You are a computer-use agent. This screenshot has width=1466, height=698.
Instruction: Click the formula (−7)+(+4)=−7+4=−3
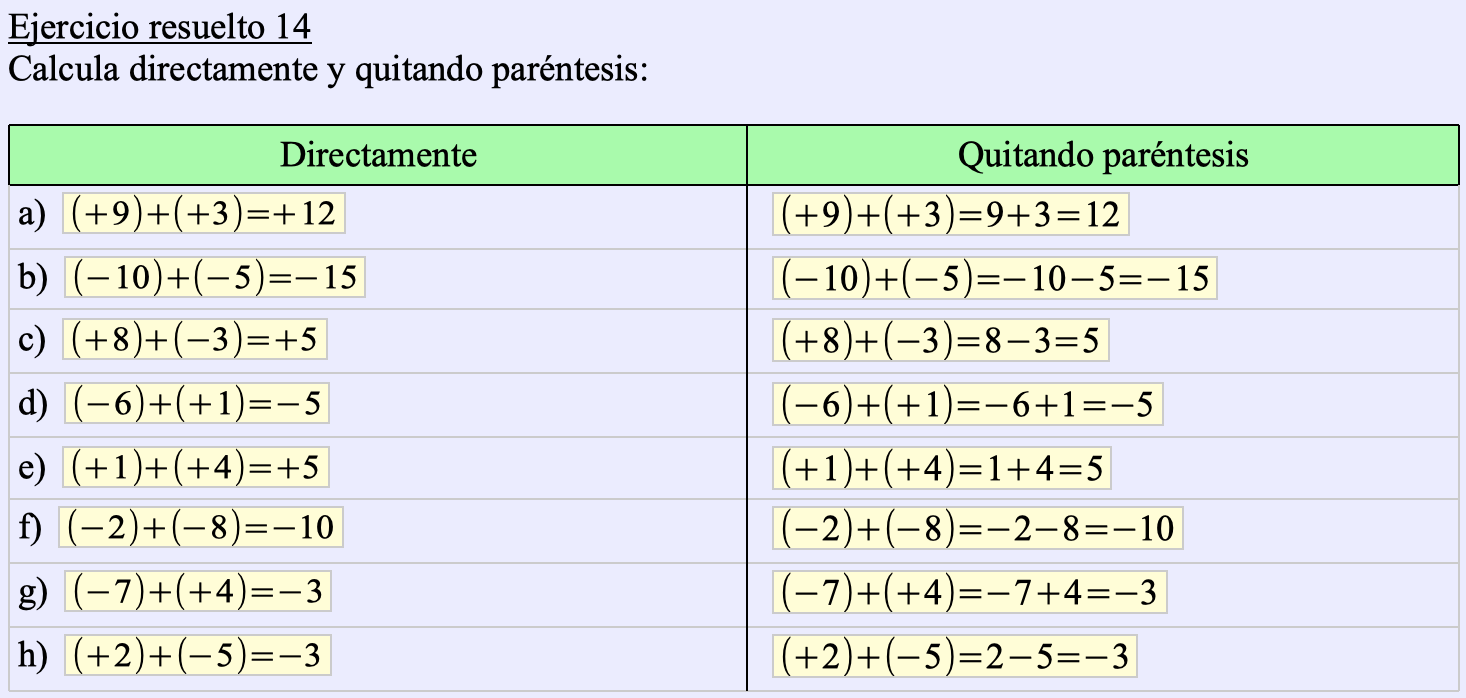(969, 593)
